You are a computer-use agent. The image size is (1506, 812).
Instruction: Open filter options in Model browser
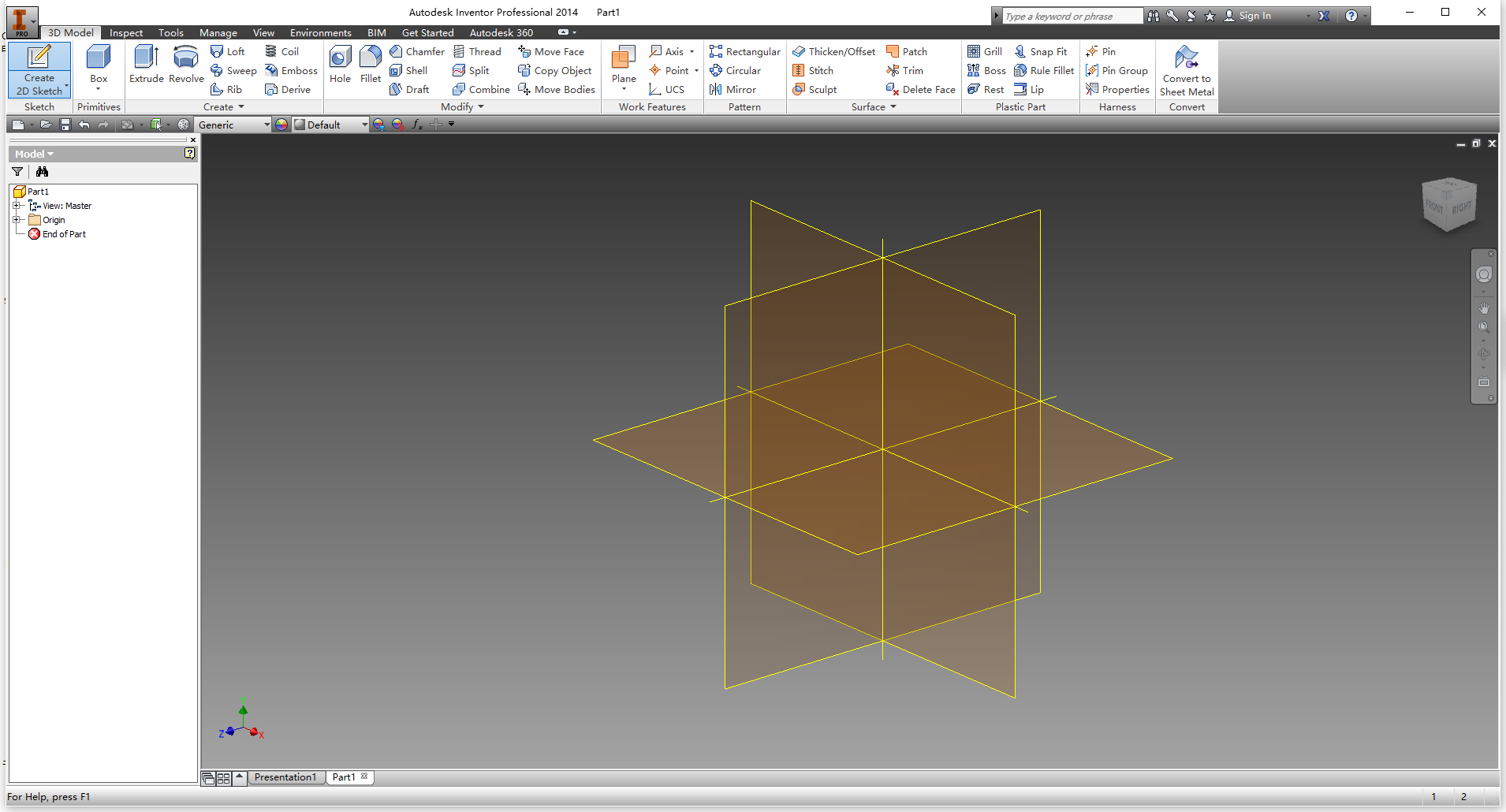click(x=17, y=171)
